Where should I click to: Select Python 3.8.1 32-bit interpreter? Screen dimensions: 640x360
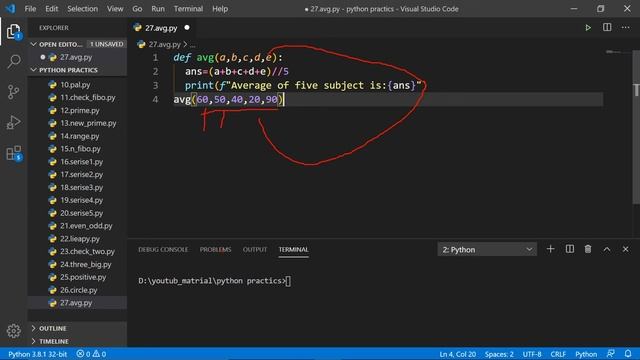pos(38,354)
